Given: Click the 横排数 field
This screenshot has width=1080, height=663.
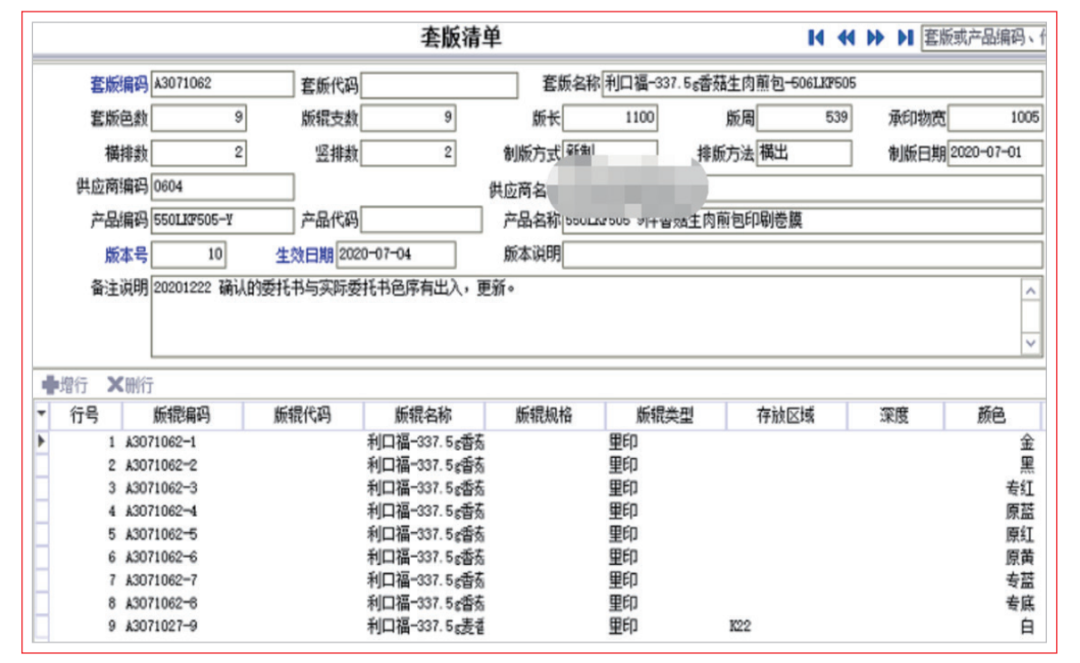Looking at the screenshot, I should pyautogui.click(x=198, y=153).
